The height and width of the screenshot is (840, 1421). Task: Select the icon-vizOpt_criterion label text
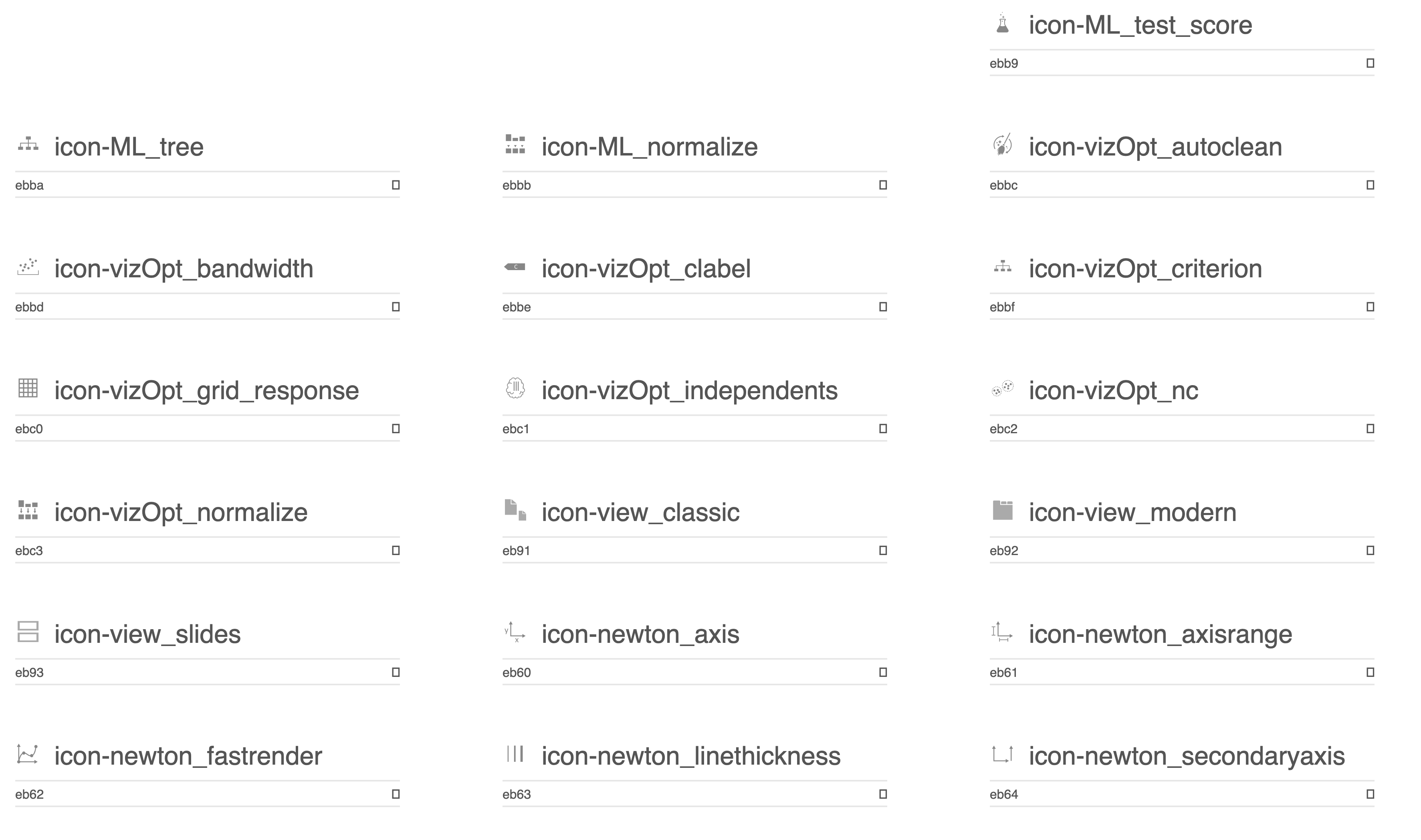[1145, 269]
